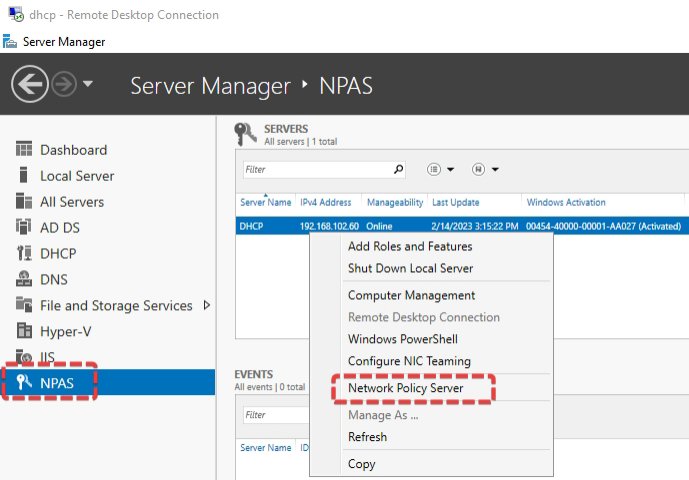Open the saved queries dropdown in Servers

pyautogui.click(x=485, y=170)
